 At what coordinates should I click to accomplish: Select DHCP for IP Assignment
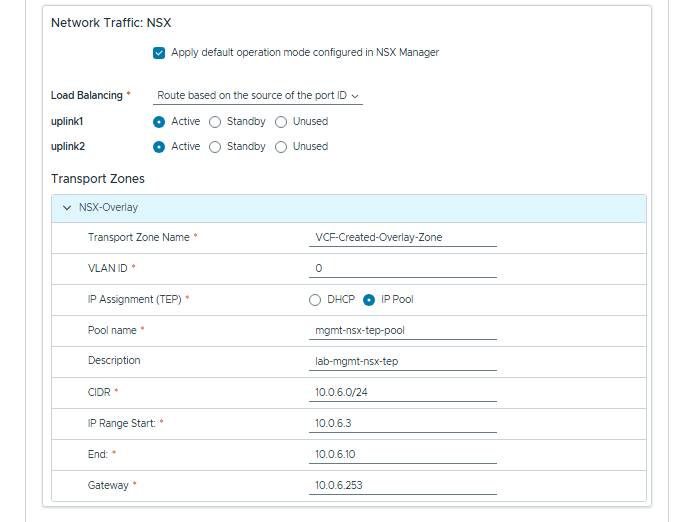316,300
